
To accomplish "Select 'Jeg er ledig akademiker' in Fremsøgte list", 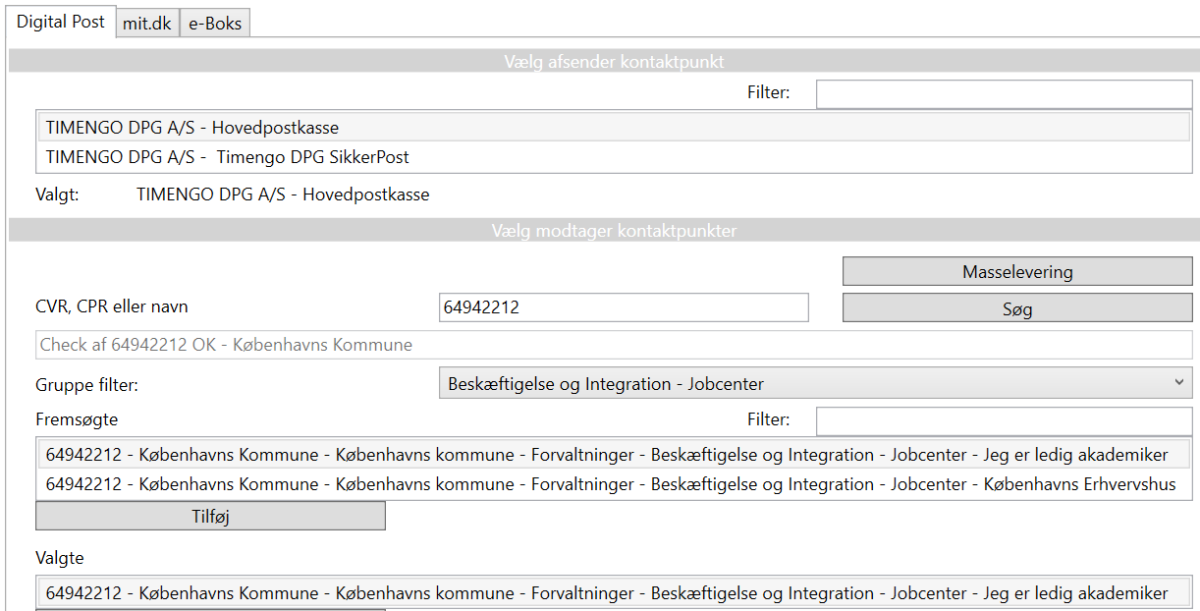I will [606, 455].
